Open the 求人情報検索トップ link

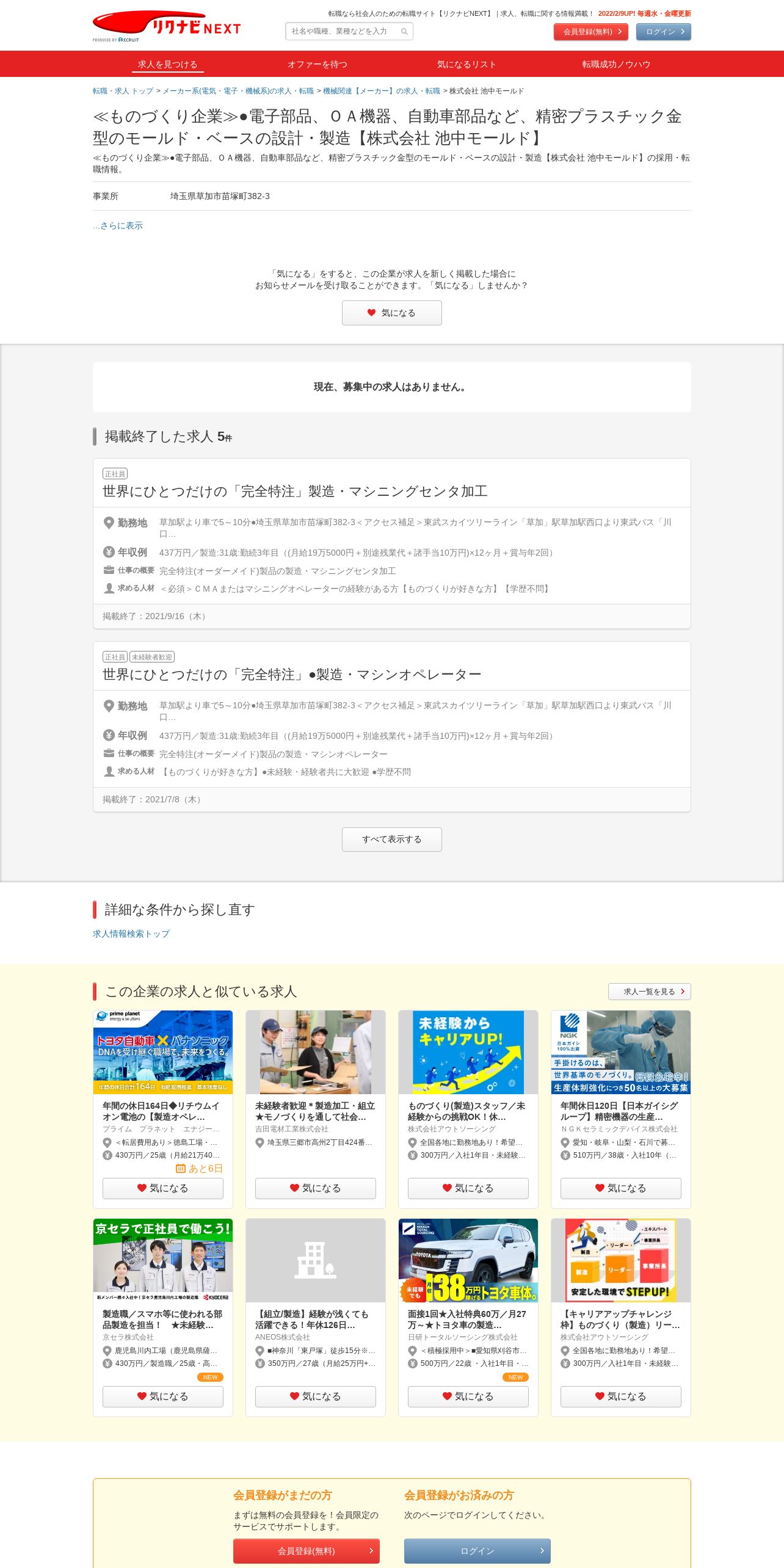coord(131,934)
